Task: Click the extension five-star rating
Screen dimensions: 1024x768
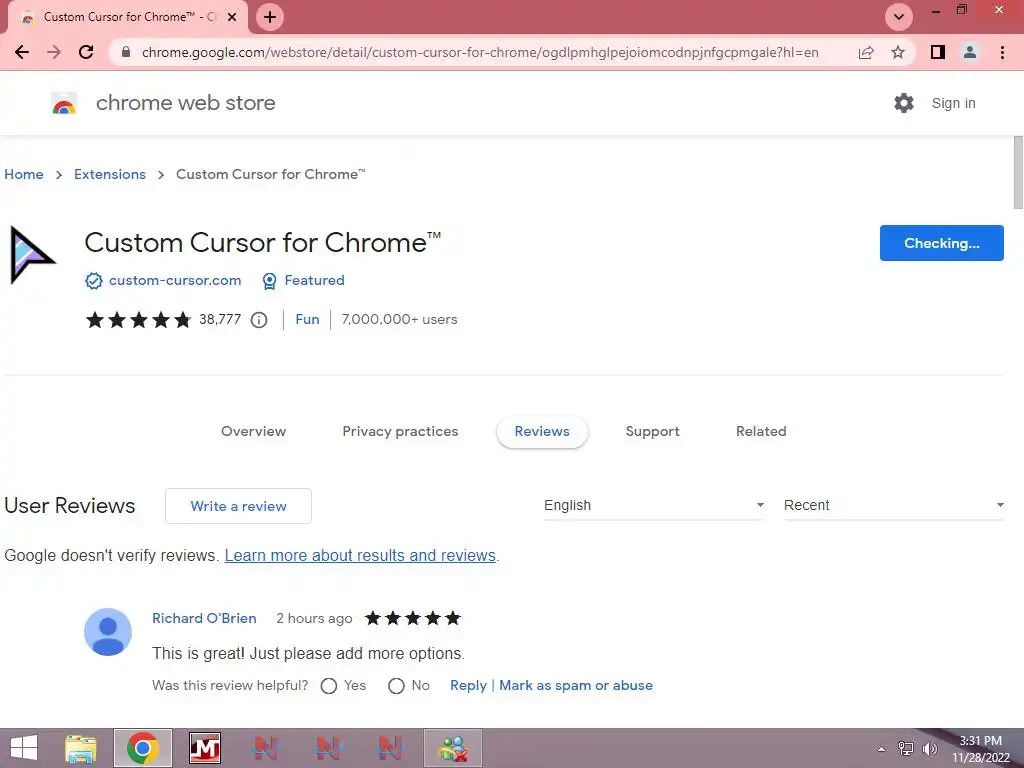Action: (138, 319)
